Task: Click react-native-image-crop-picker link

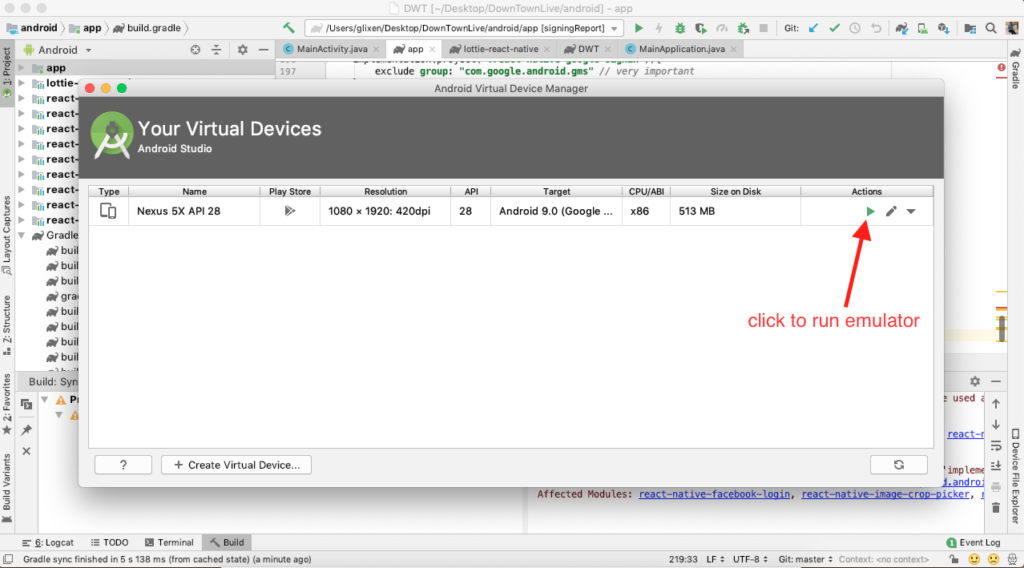Action: pos(885,494)
